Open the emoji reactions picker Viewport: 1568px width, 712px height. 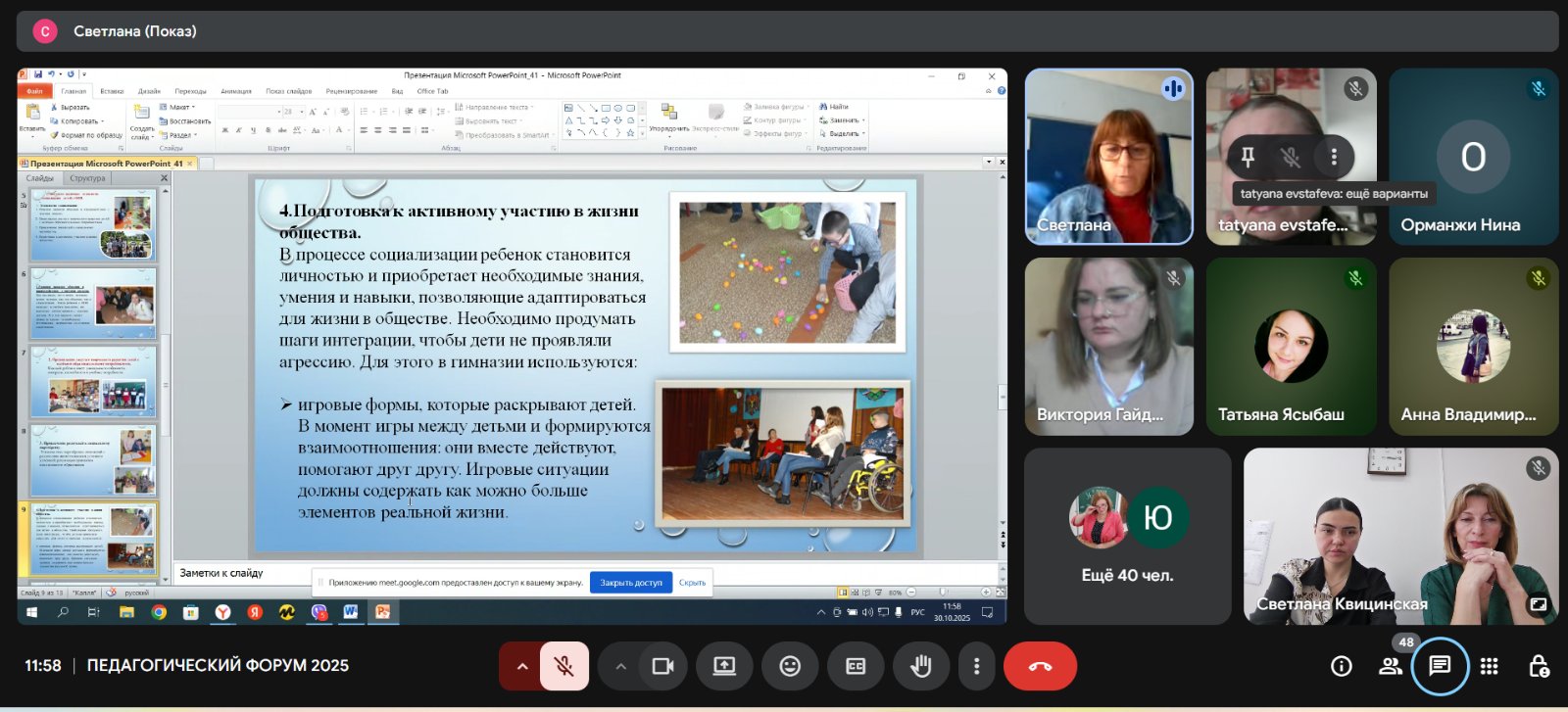pyautogui.click(x=790, y=666)
